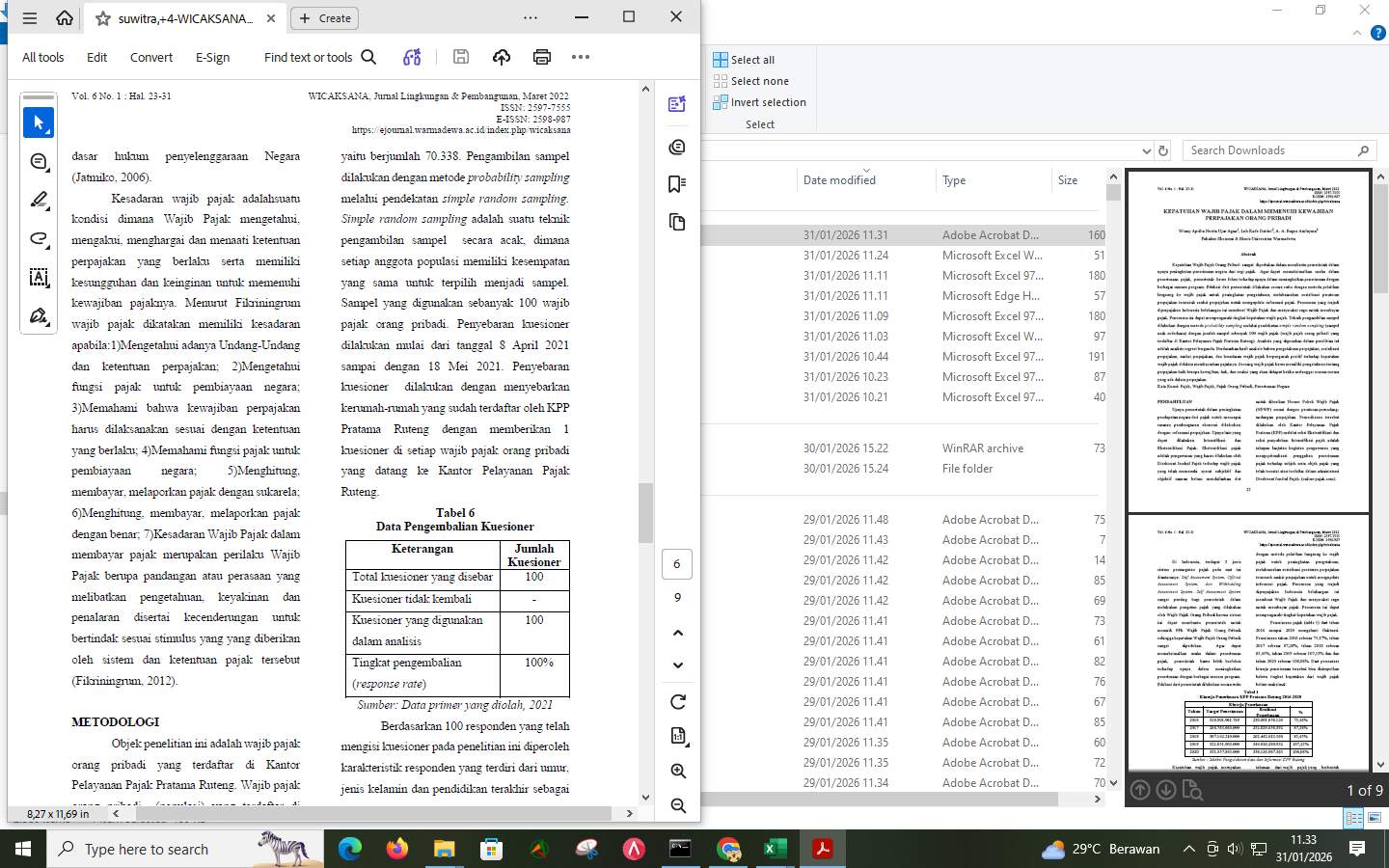Rotate the current page
Screen dimensions: 1389x868
[x=678, y=701]
